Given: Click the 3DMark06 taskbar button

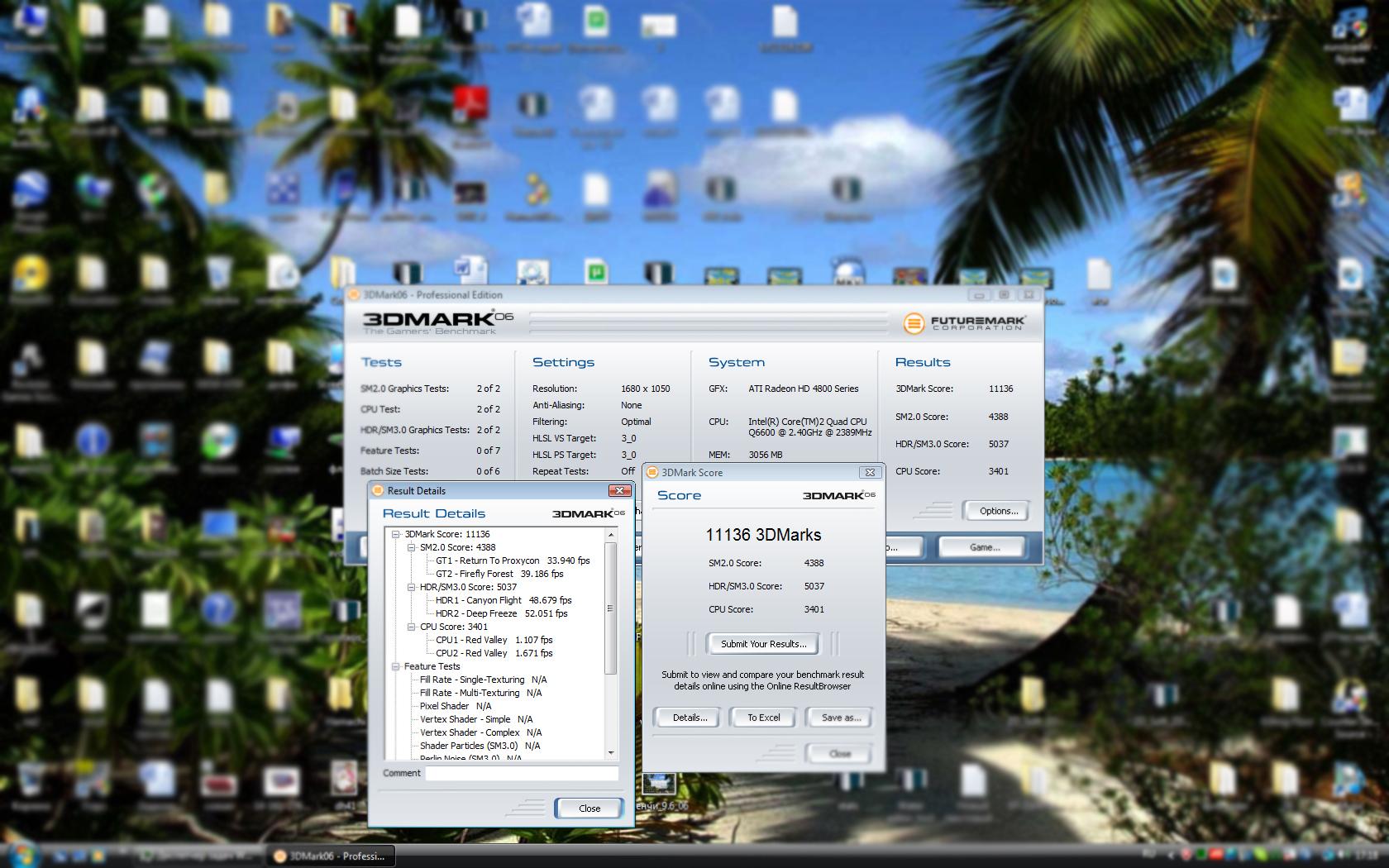Looking at the screenshot, I should (x=331, y=856).
